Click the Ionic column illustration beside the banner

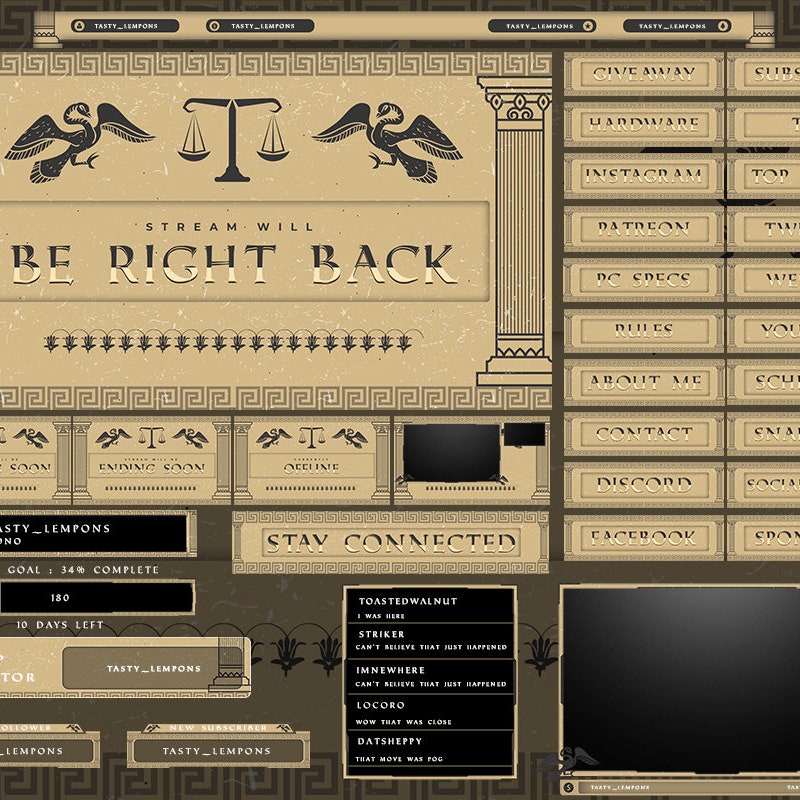tap(516, 231)
